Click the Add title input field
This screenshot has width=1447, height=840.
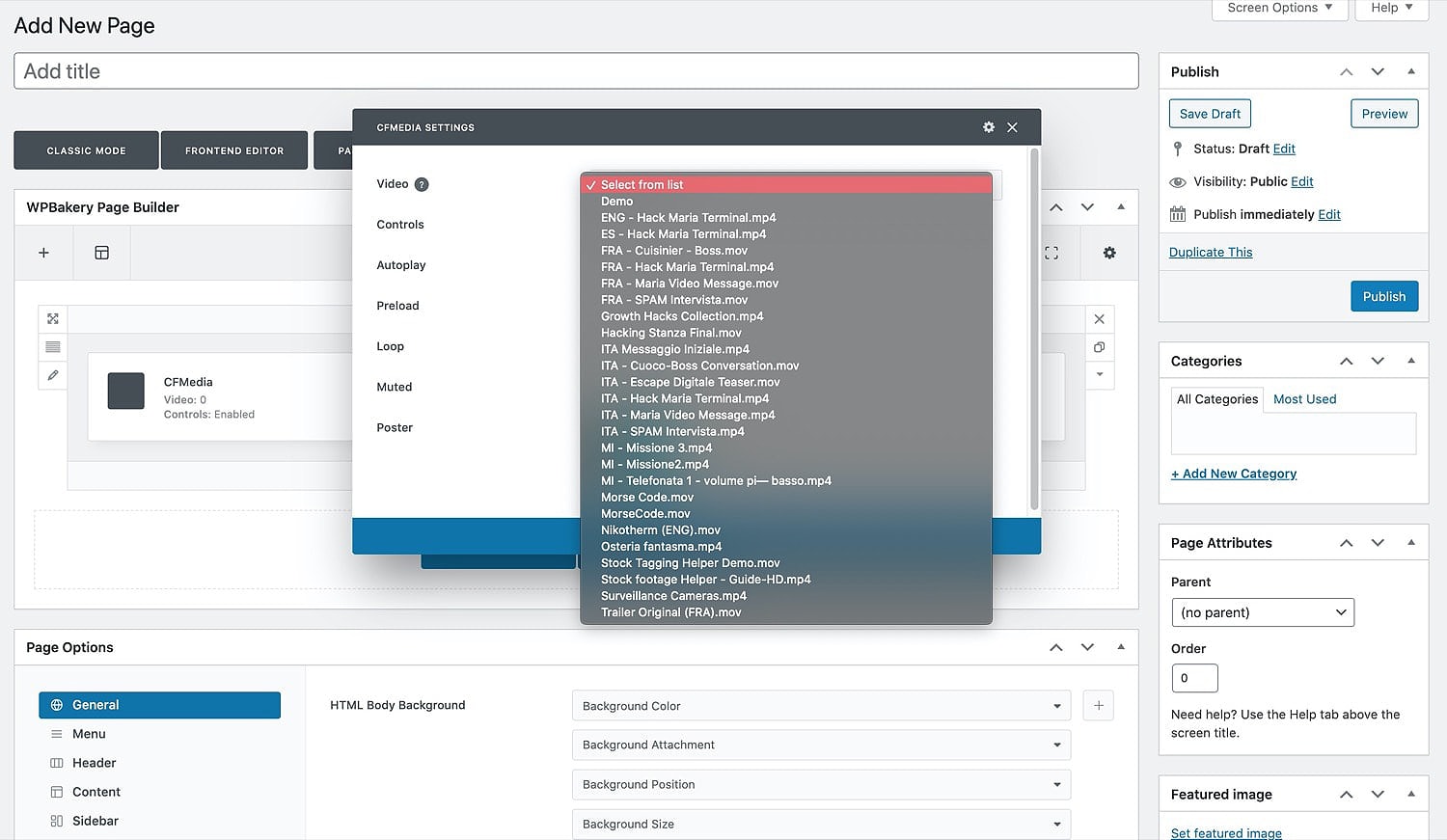click(x=576, y=71)
